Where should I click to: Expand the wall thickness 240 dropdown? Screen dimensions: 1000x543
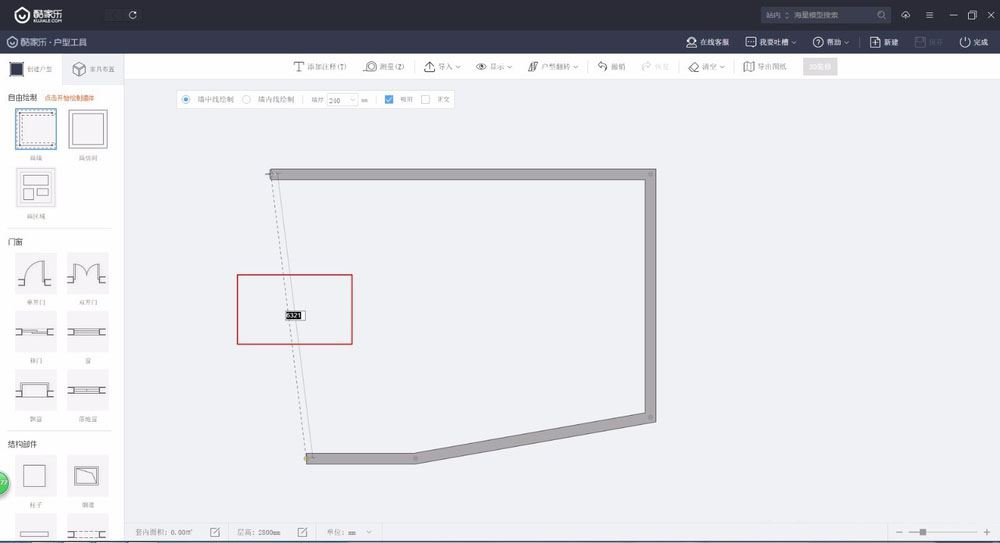pos(353,100)
